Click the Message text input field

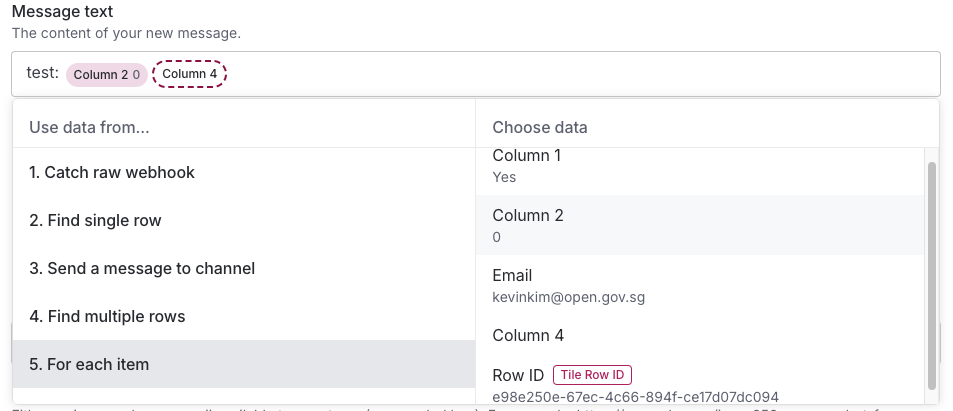point(580,74)
